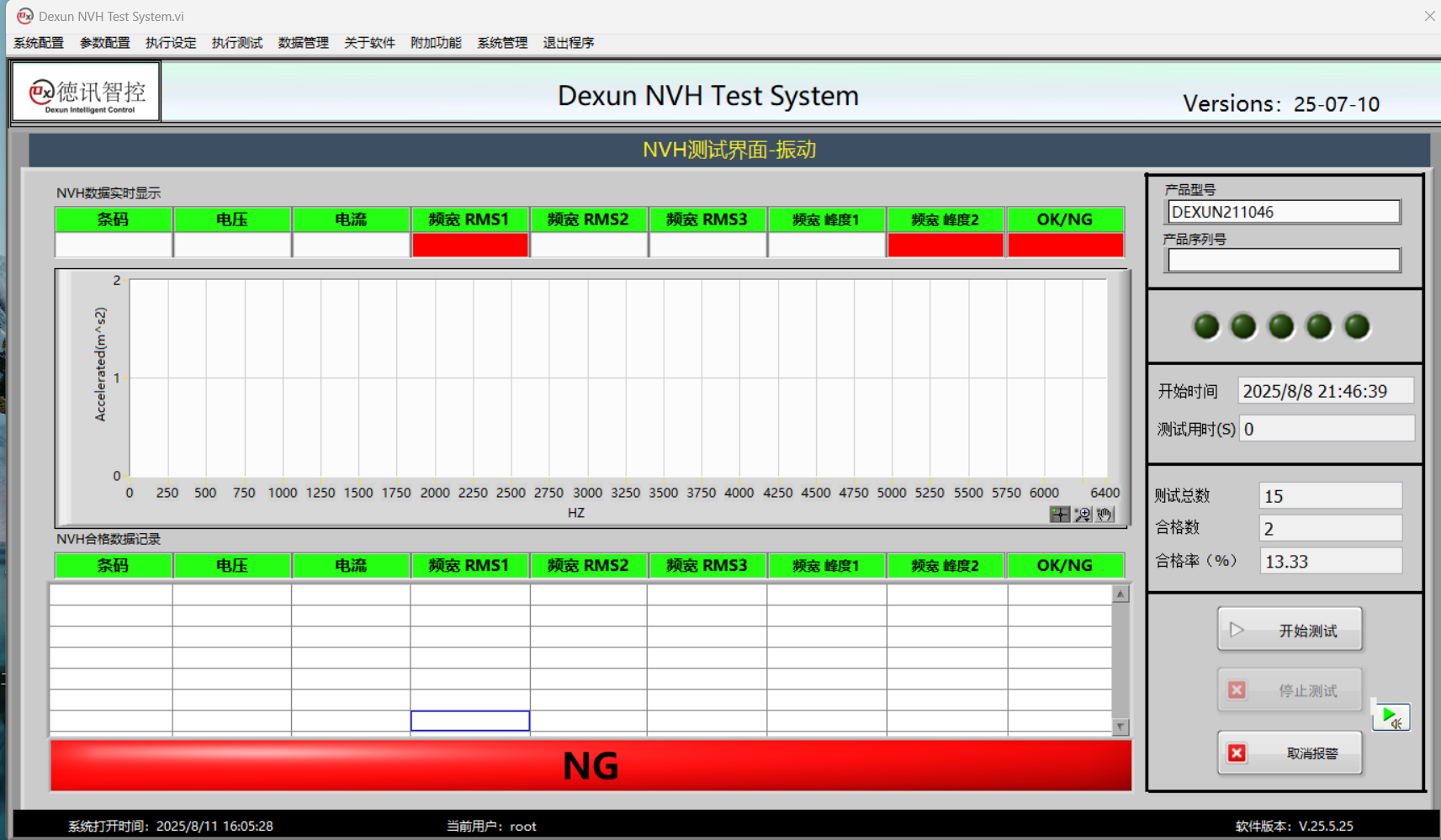Click the table scrollbar up arrow

click(x=1120, y=594)
